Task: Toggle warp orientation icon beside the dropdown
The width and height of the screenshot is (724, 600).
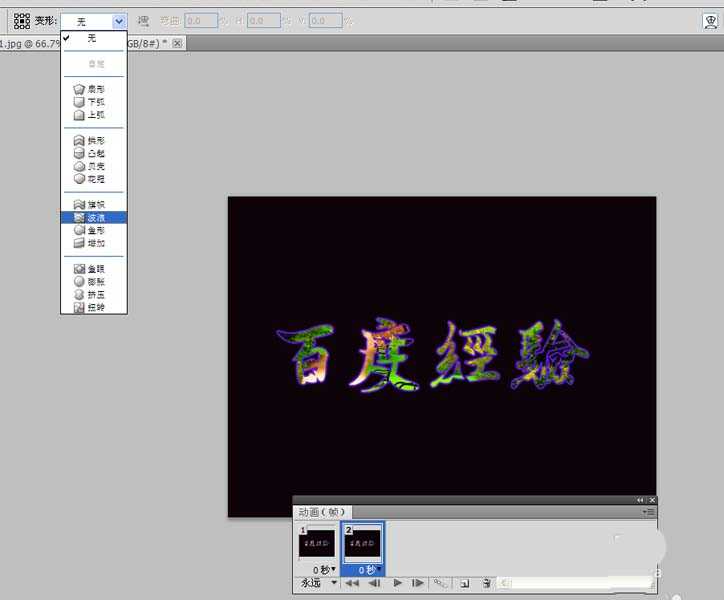Action: (143, 20)
